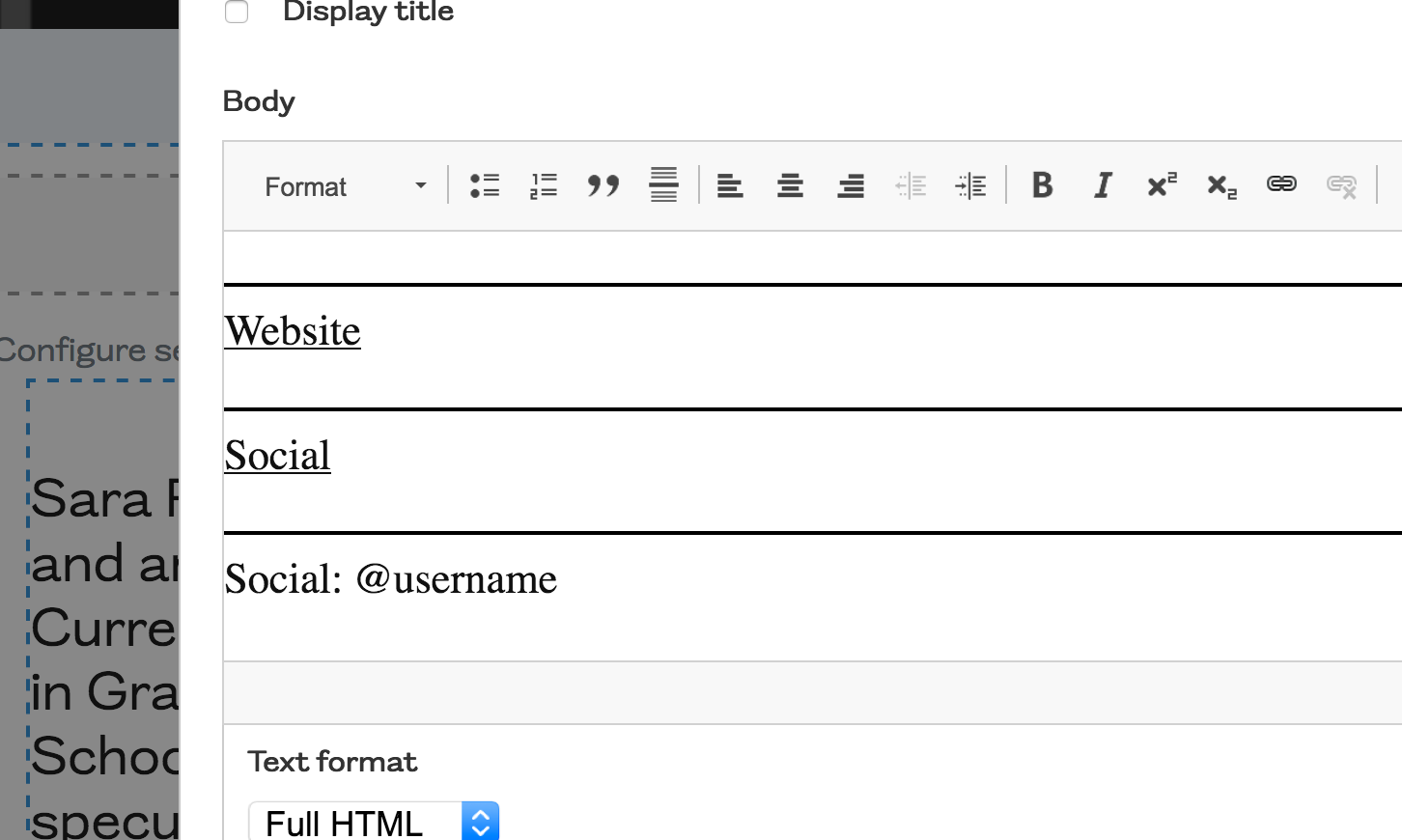
Task: Insert horizontal line
Action: 664,185
